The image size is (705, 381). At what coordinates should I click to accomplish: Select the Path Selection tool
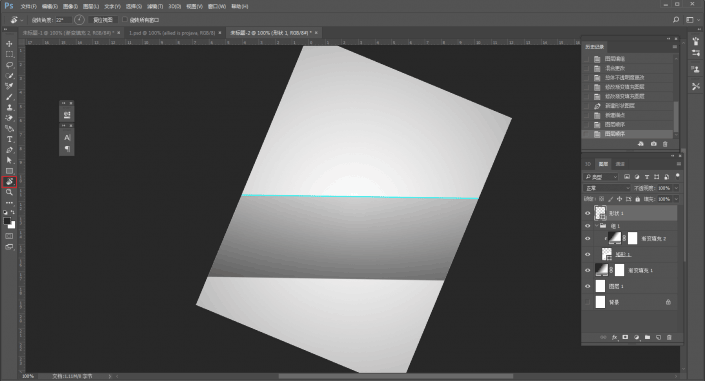[9, 161]
